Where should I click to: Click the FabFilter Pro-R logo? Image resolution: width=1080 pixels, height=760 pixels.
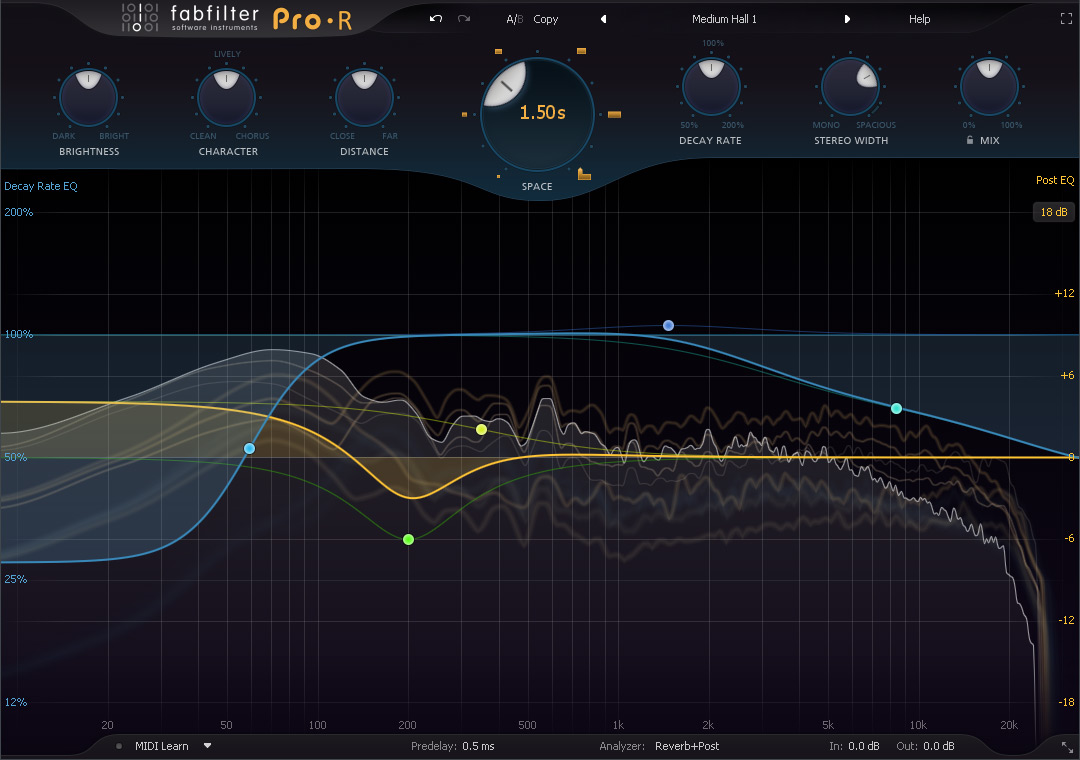coord(237,18)
